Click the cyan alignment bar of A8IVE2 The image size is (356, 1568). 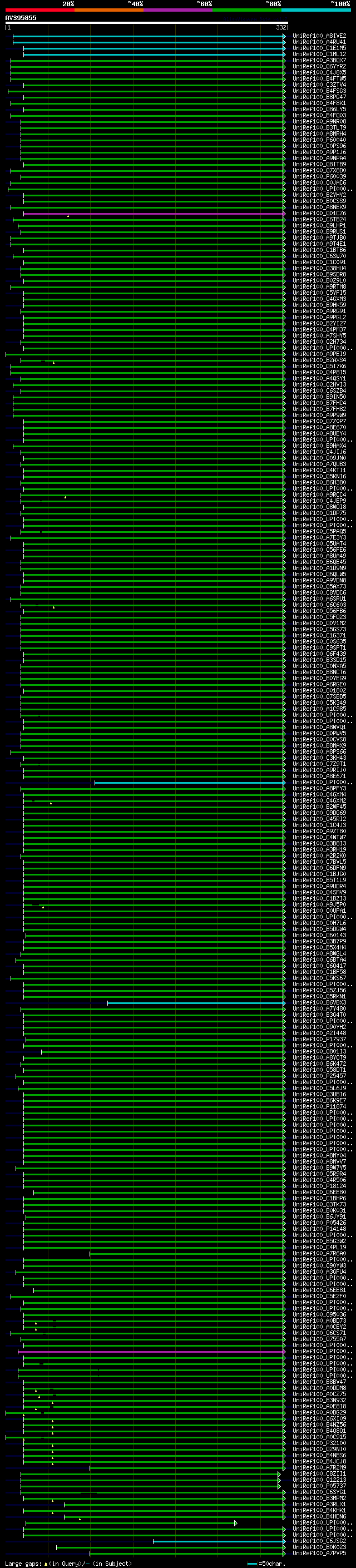pos(149,36)
